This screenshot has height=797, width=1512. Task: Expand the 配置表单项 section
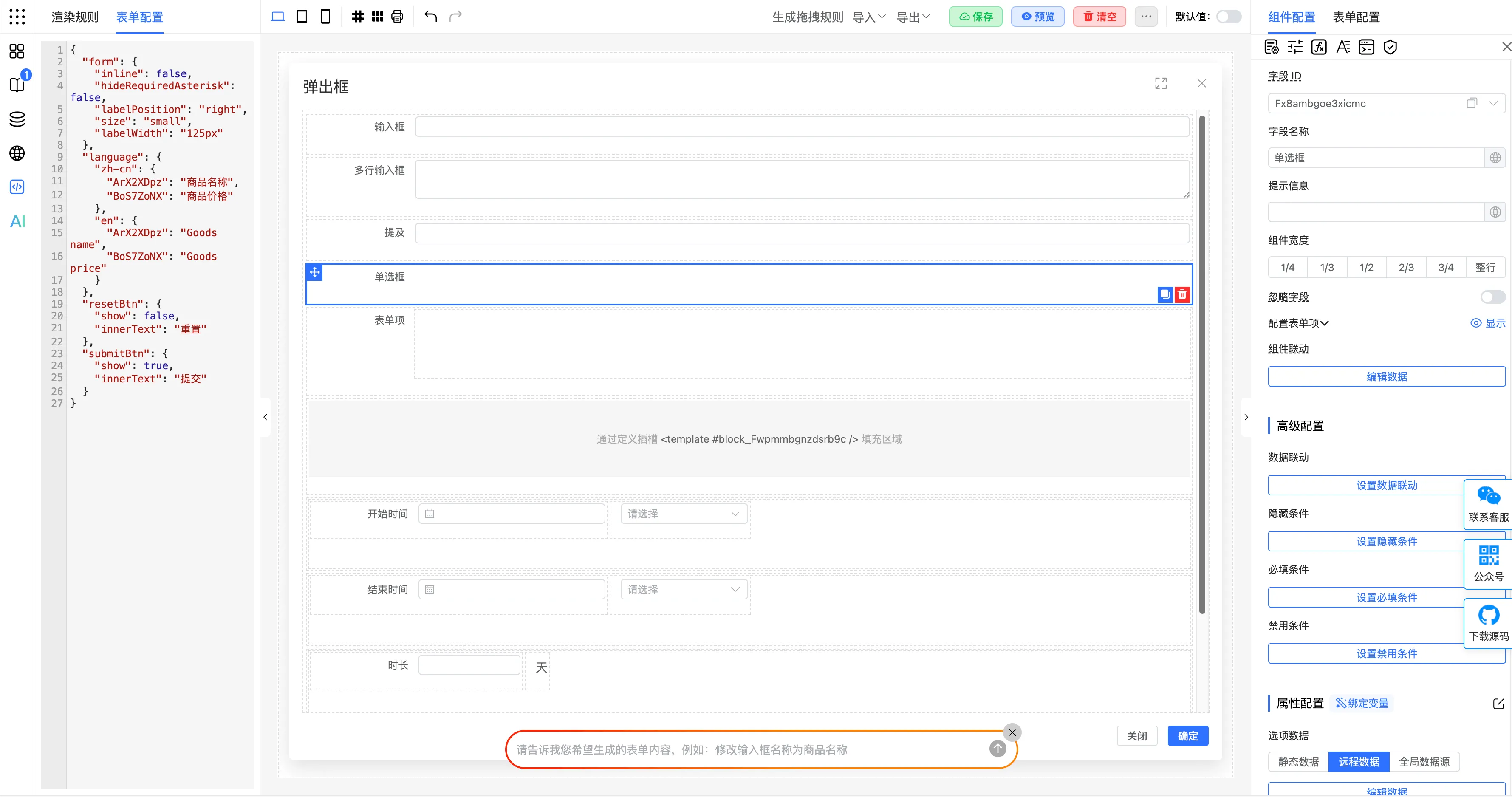tap(1298, 323)
